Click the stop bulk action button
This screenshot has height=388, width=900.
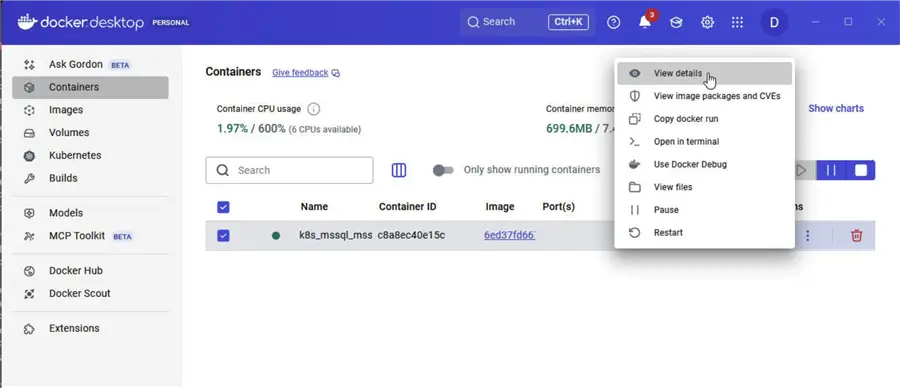[861, 170]
